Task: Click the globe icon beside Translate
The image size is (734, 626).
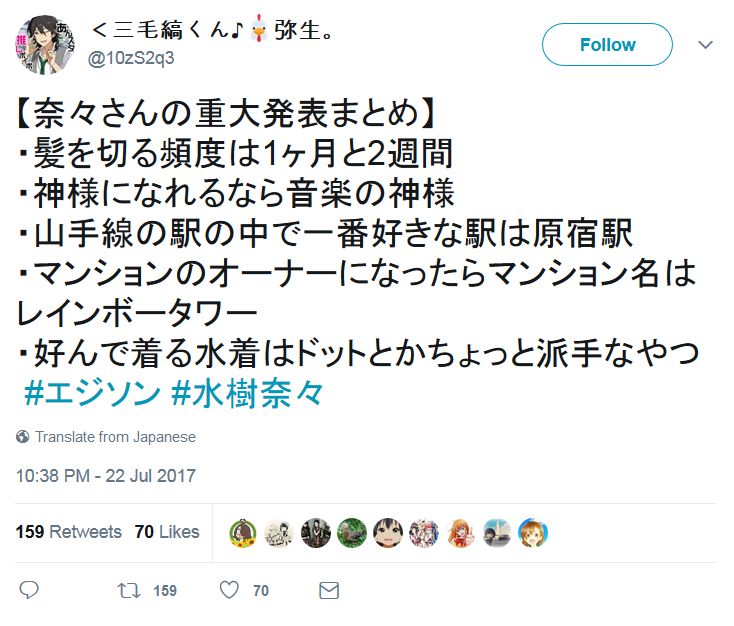Action: pos(22,436)
